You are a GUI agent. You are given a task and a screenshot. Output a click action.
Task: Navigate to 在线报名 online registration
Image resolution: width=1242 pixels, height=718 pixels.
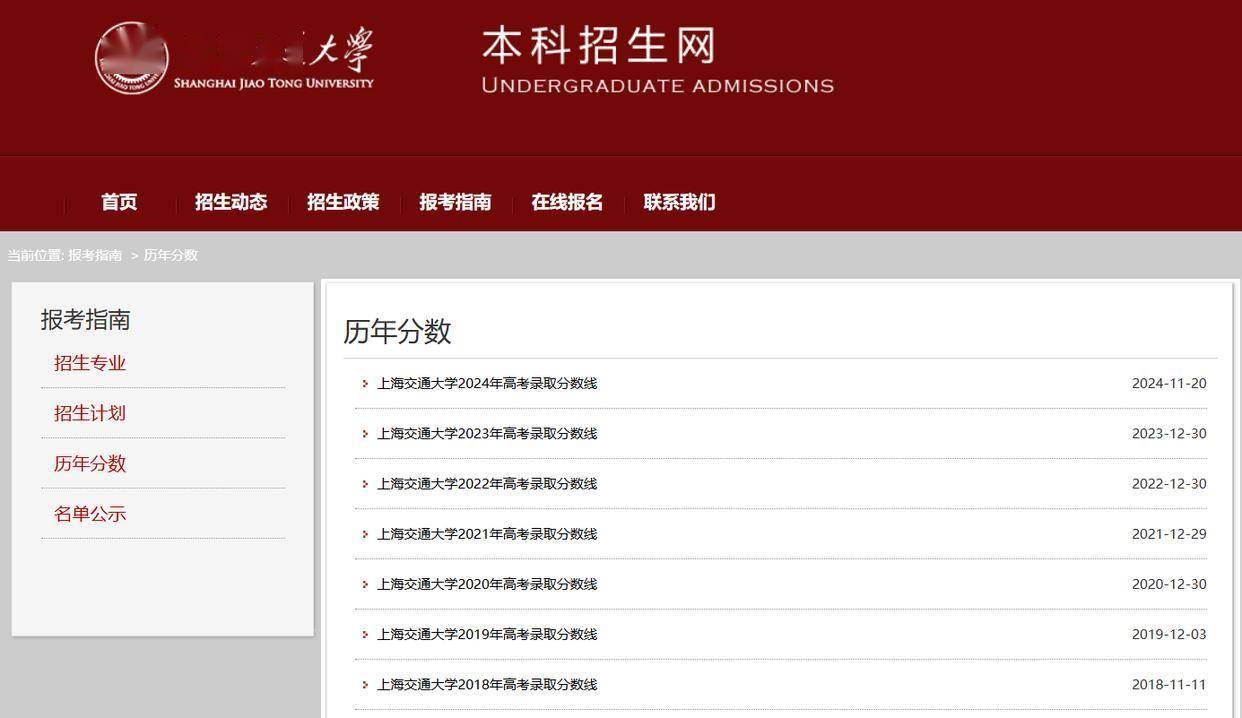[x=567, y=202]
